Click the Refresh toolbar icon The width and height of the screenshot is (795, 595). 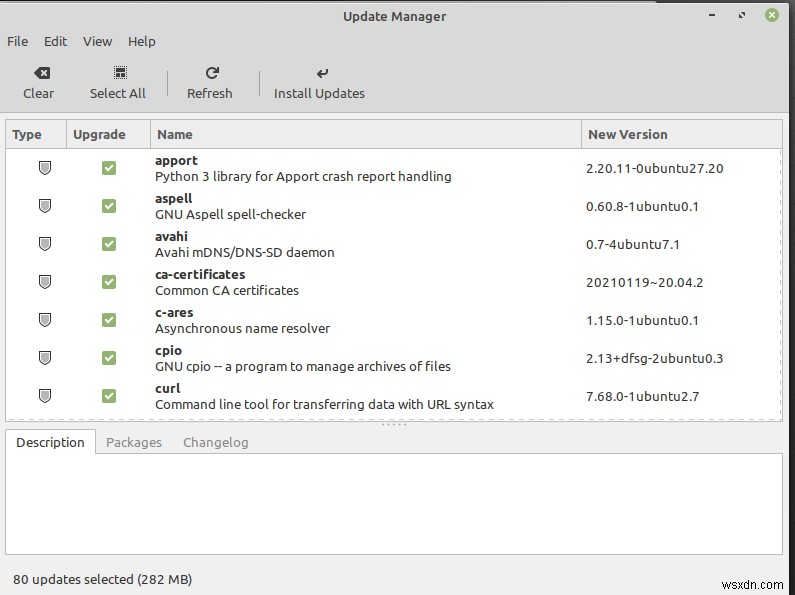pos(212,73)
